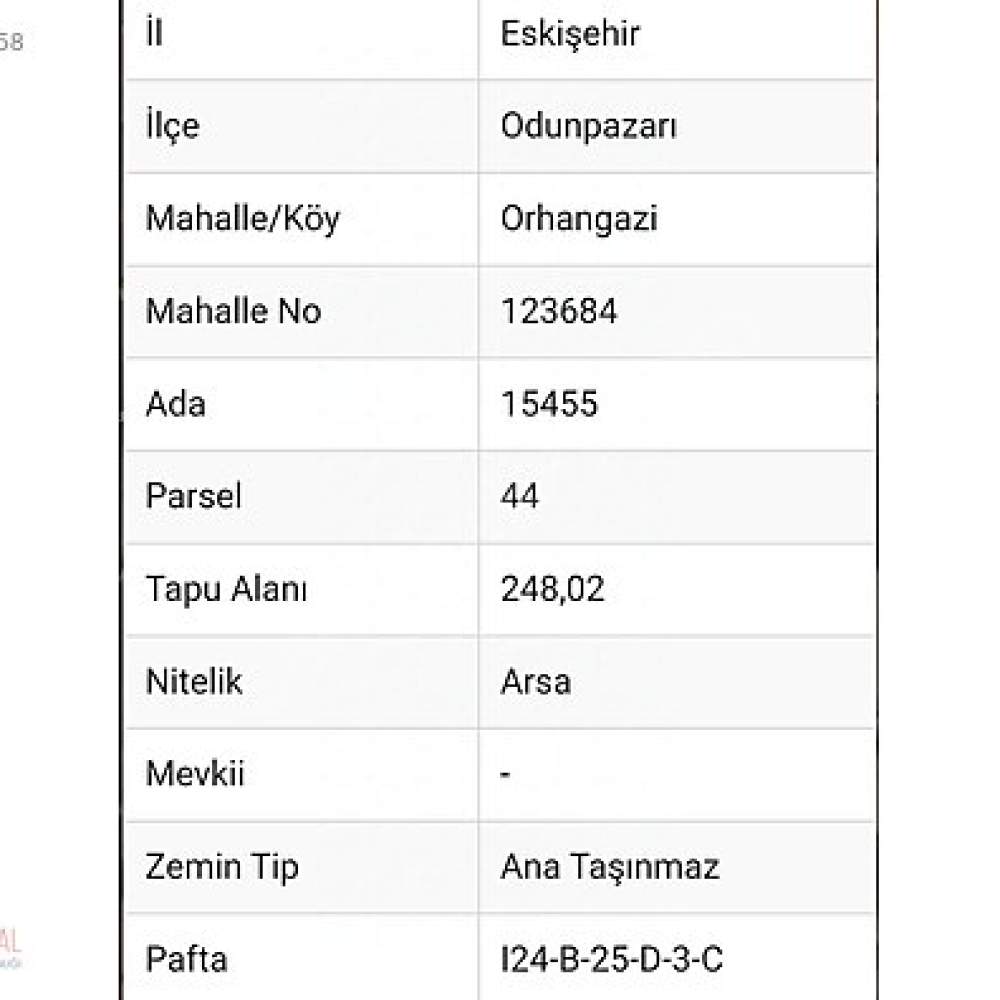The height and width of the screenshot is (1000, 1000).
Task: Select the Zemin Tip value Ana Taşınmaz
Action: coord(610,868)
